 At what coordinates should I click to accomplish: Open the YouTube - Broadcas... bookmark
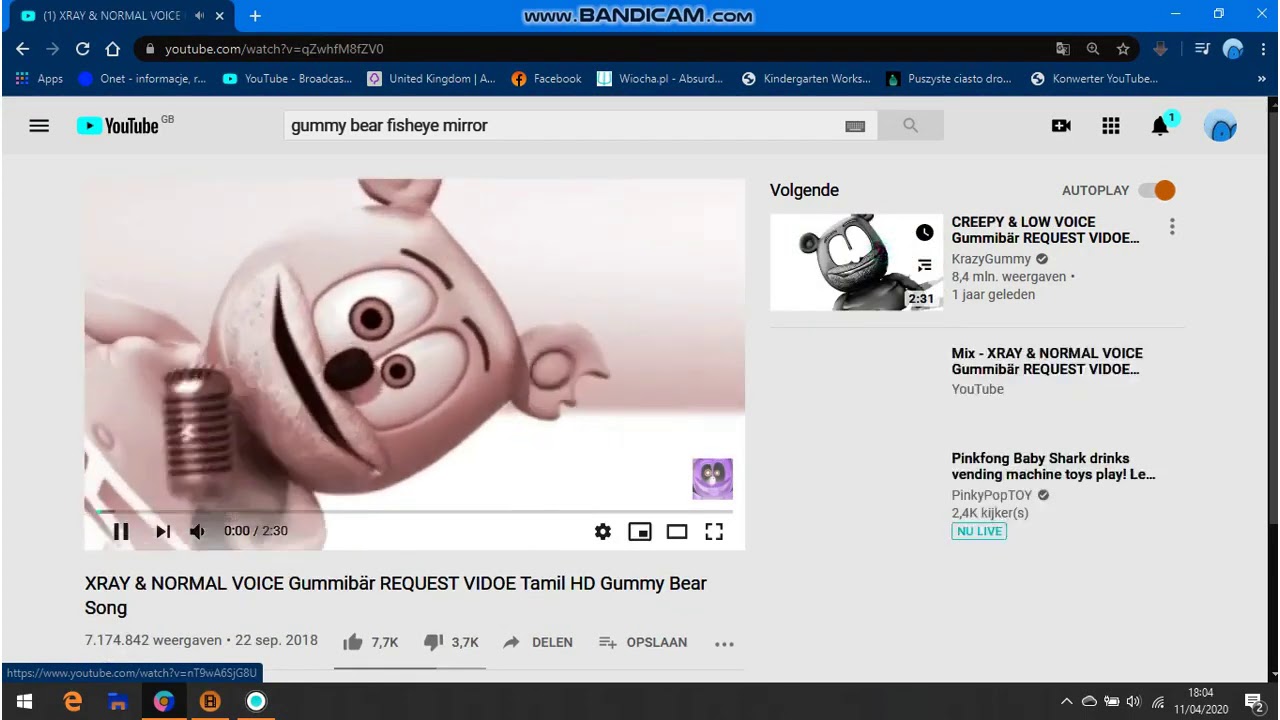[x=287, y=79]
